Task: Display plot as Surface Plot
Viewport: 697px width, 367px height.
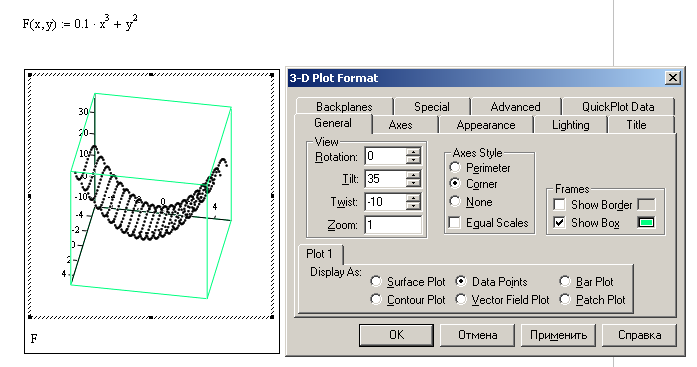Action: point(376,281)
